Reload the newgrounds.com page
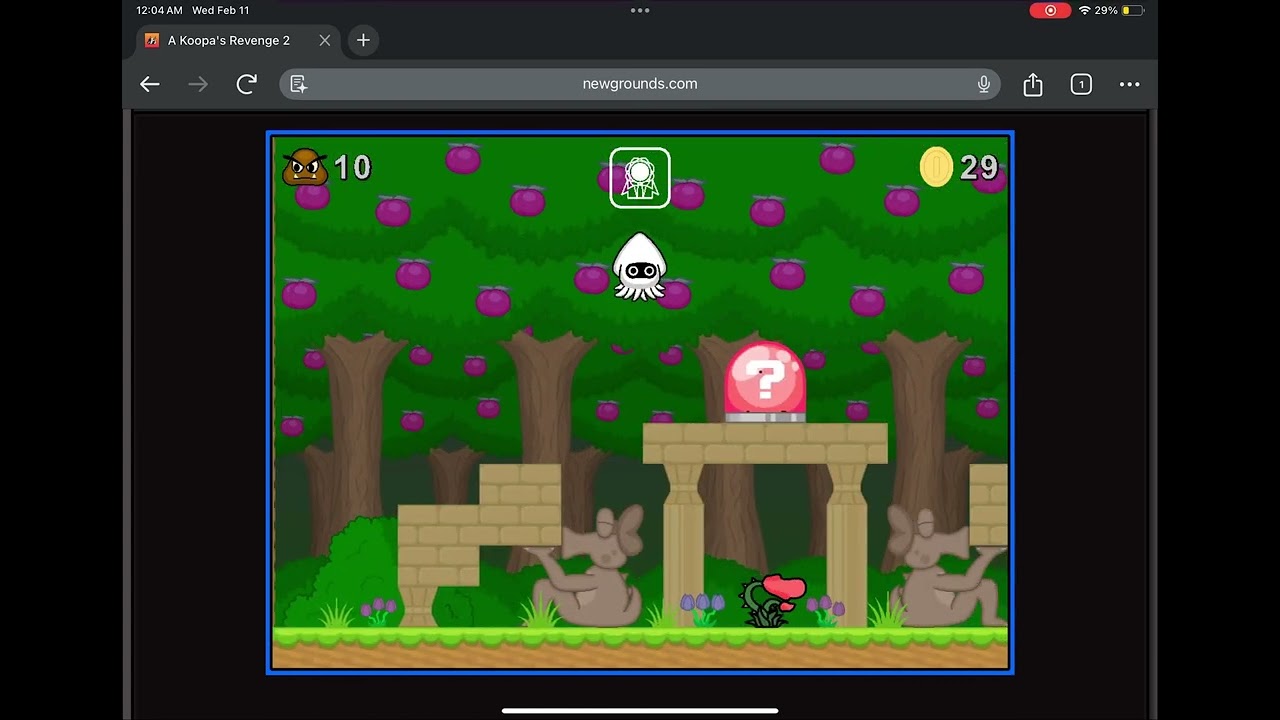Image resolution: width=1280 pixels, height=720 pixels. (247, 84)
